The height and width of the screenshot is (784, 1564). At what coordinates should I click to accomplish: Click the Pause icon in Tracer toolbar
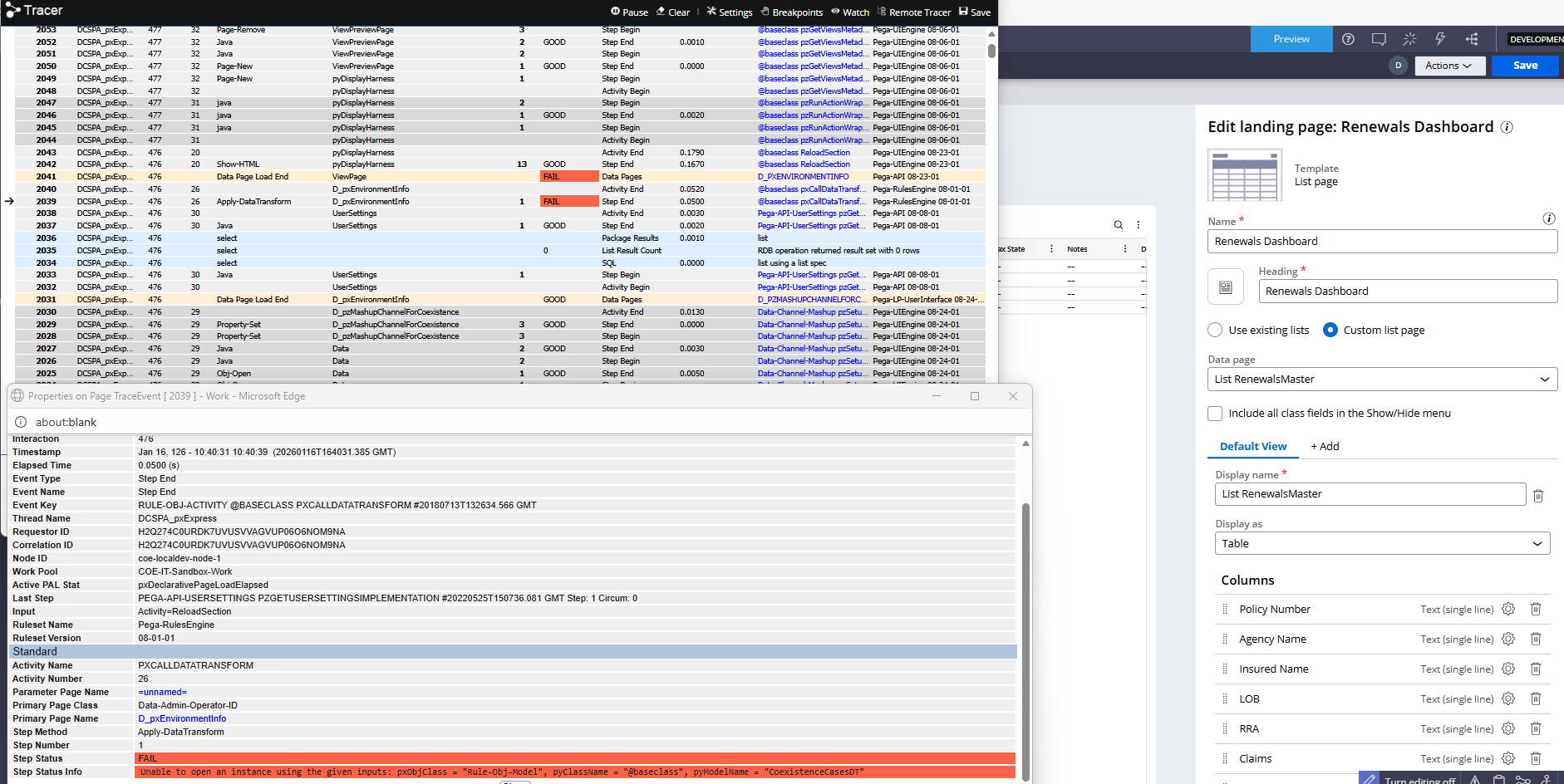click(616, 12)
